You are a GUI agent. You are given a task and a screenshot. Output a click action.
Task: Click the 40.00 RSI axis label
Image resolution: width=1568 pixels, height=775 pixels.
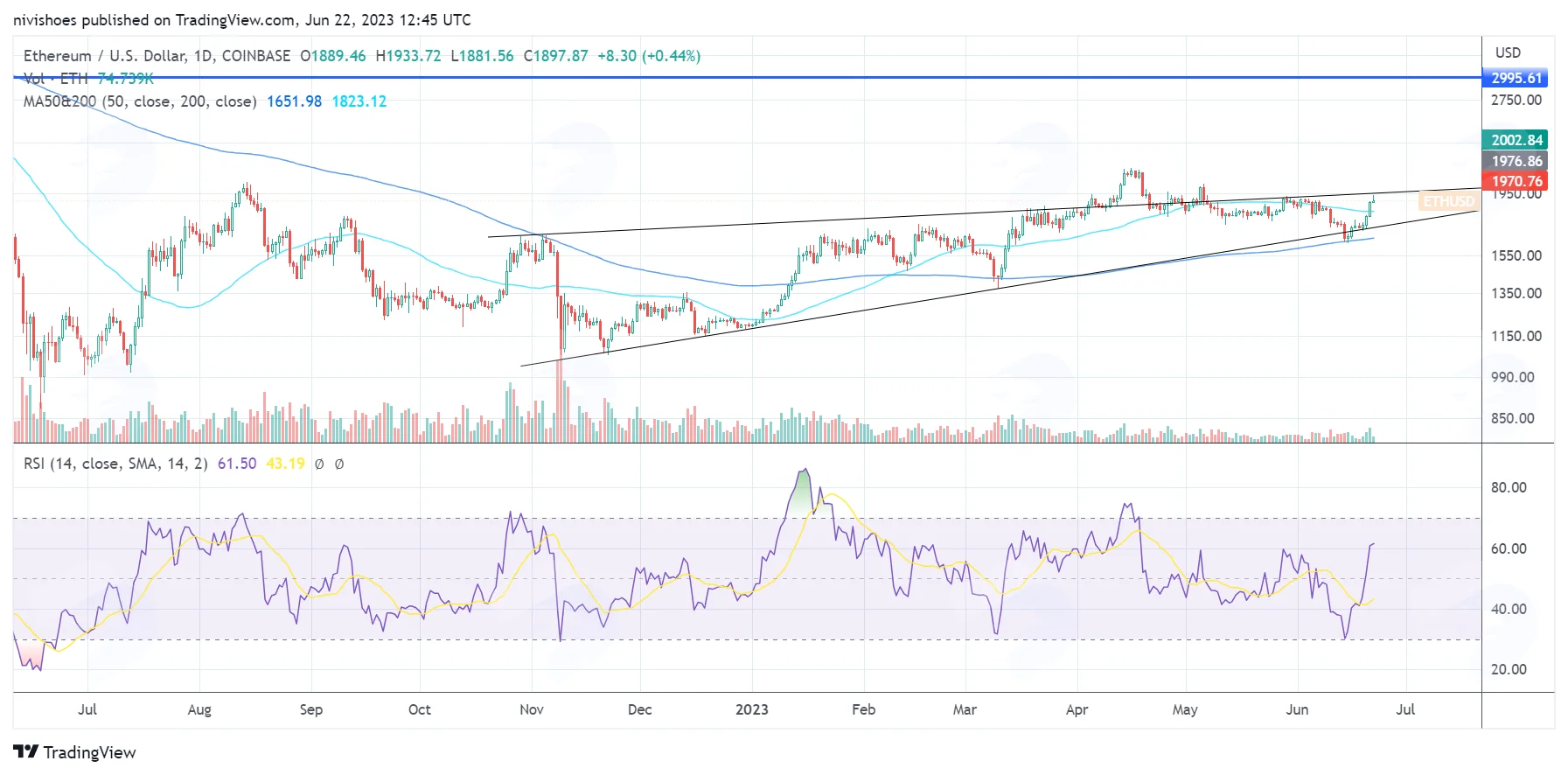click(1509, 609)
